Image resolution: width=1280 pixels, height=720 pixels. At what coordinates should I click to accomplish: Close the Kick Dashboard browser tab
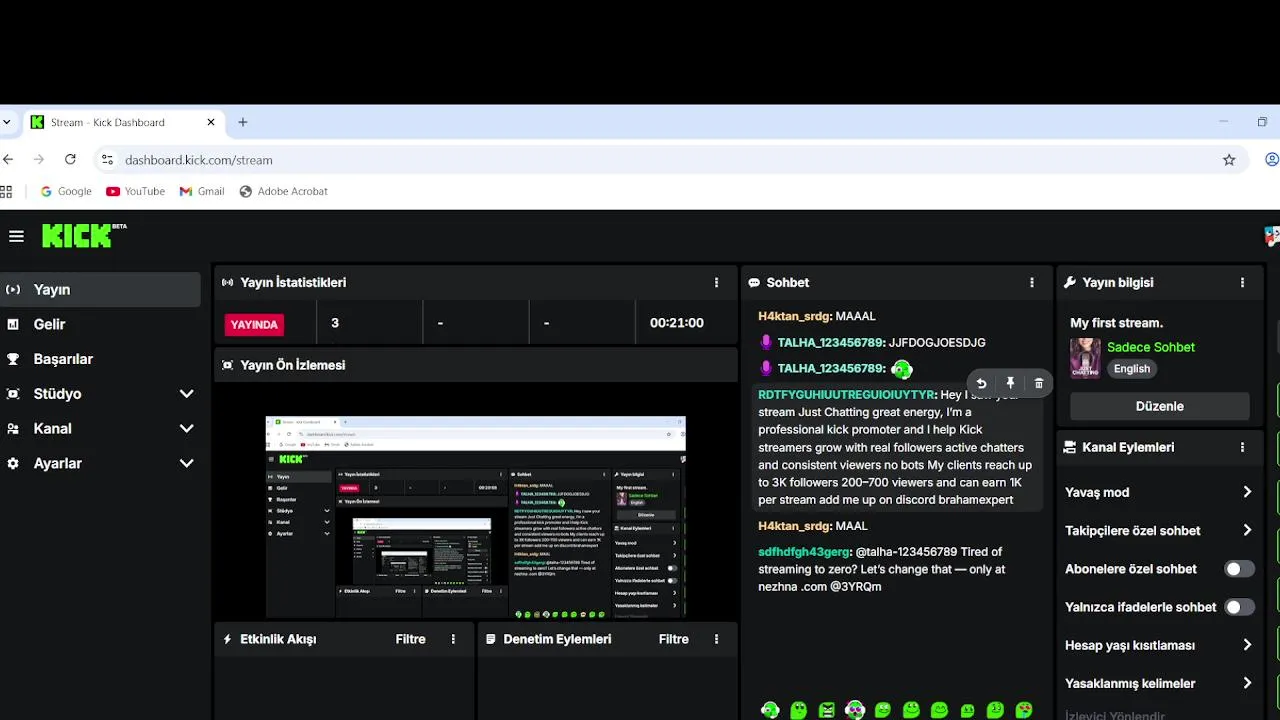click(211, 122)
